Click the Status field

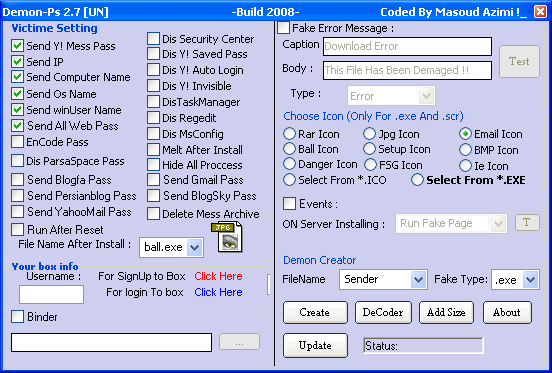pyautogui.click(x=423, y=346)
